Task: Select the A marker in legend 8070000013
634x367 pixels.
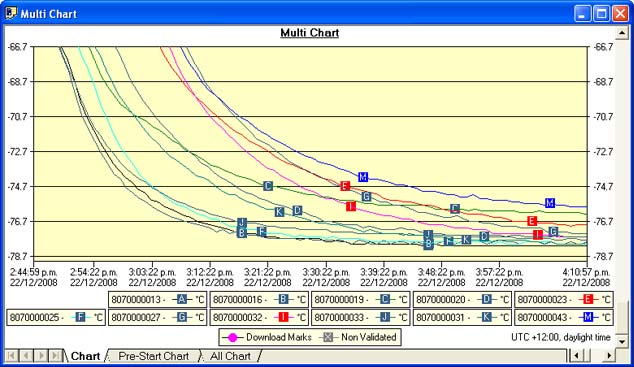Action: point(182,300)
